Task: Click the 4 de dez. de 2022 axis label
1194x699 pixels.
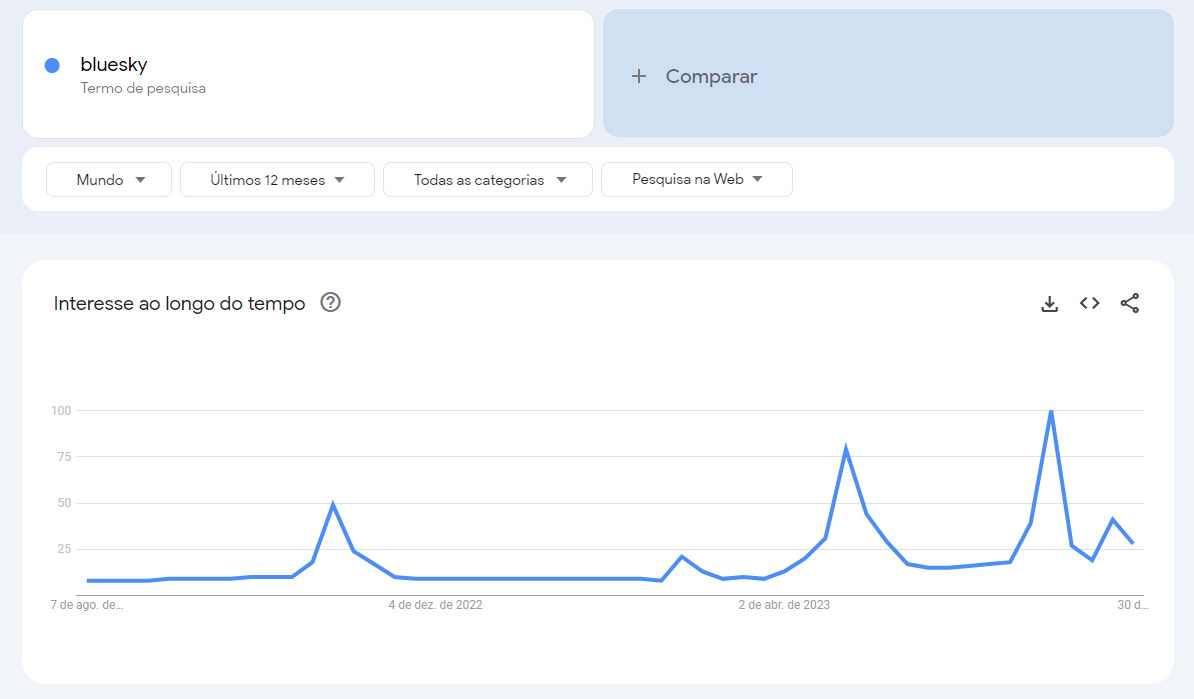Action: tap(435, 604)
